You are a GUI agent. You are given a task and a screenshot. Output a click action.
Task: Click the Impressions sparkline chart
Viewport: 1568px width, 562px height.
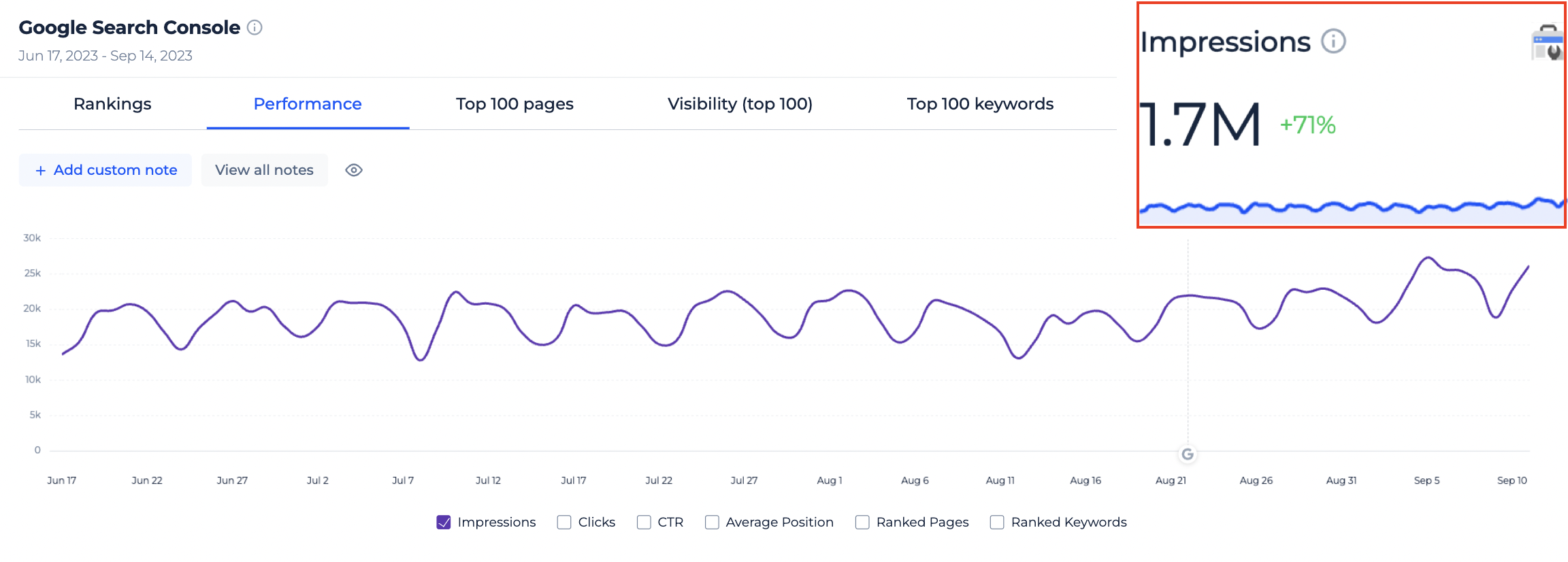click(1352, 211)
